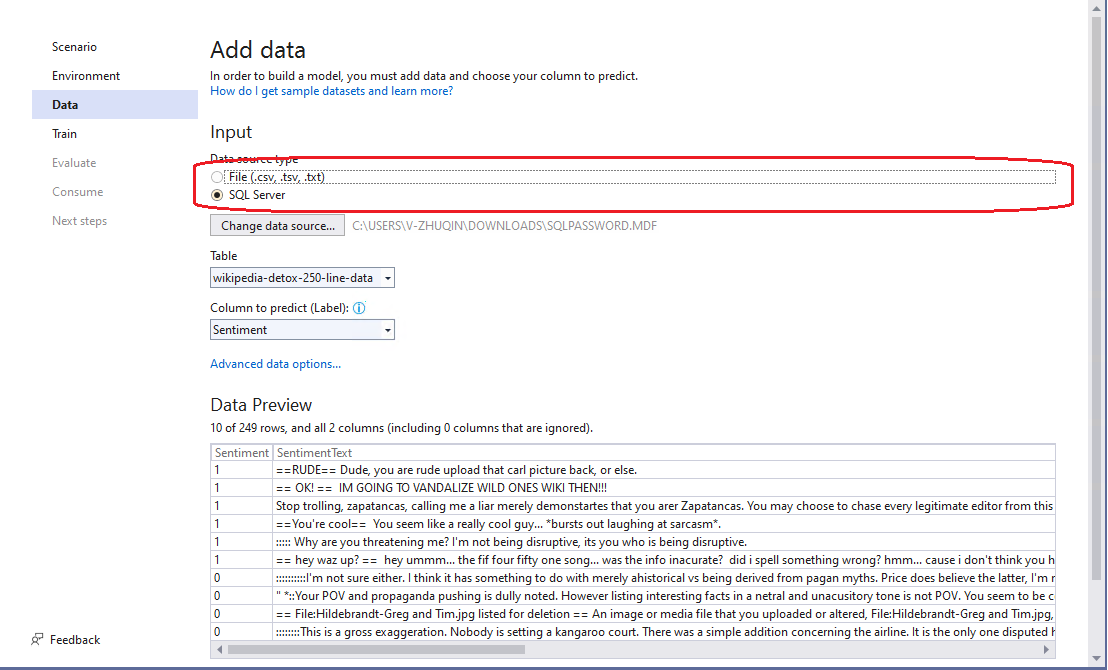Click the info icon beside Column to predict
This screenshot has width=1108, height=670.
click(359, 308)
